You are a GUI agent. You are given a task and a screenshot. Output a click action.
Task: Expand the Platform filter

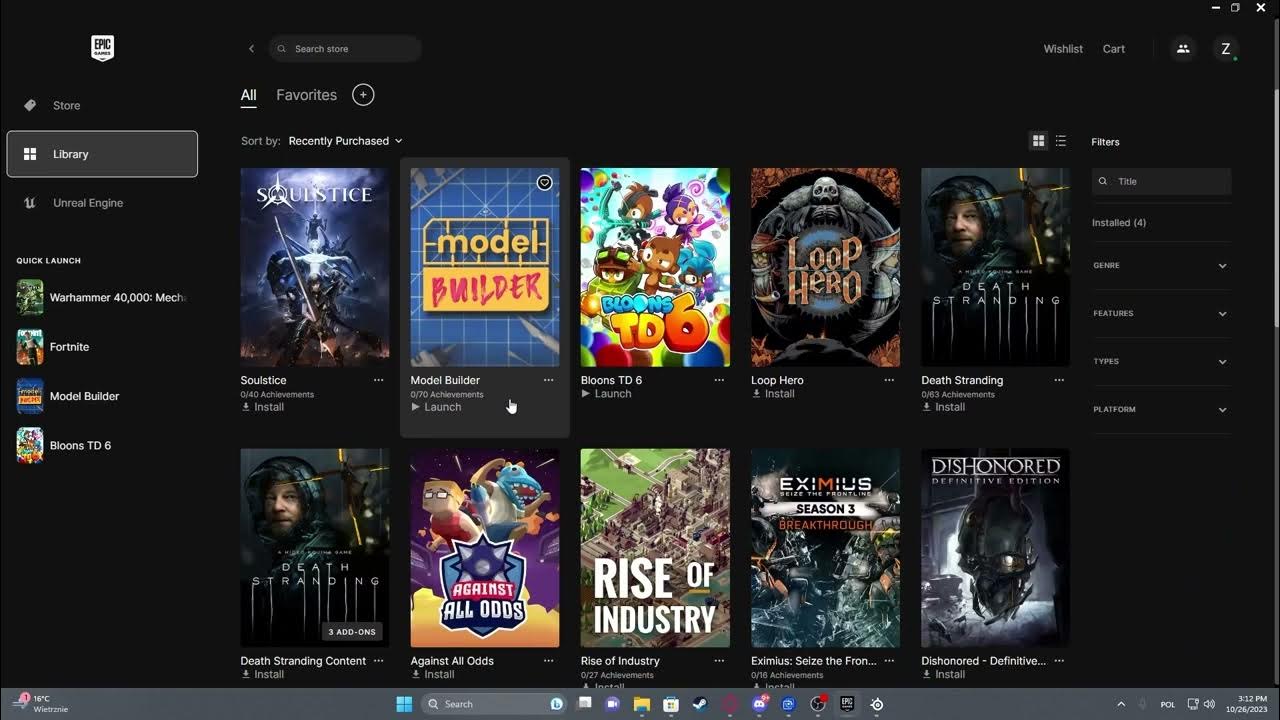tap(1161, 410)
